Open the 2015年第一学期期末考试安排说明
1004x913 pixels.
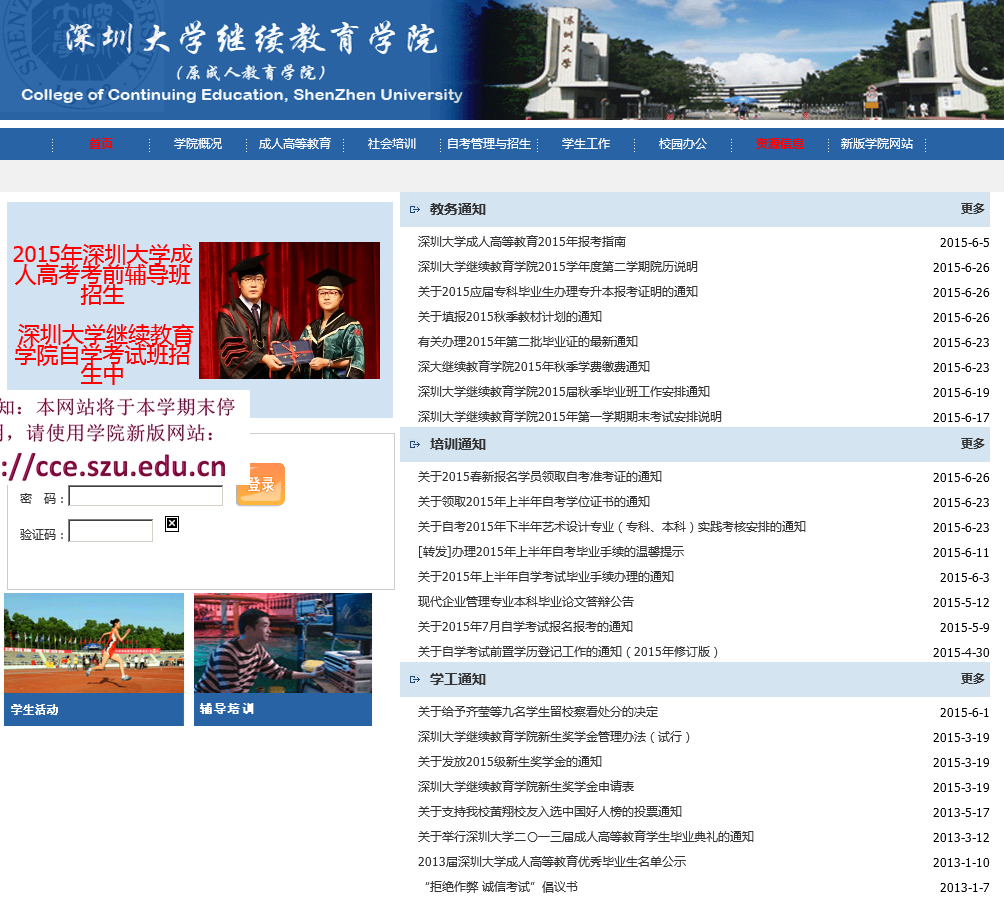click(x=570, y=417)
